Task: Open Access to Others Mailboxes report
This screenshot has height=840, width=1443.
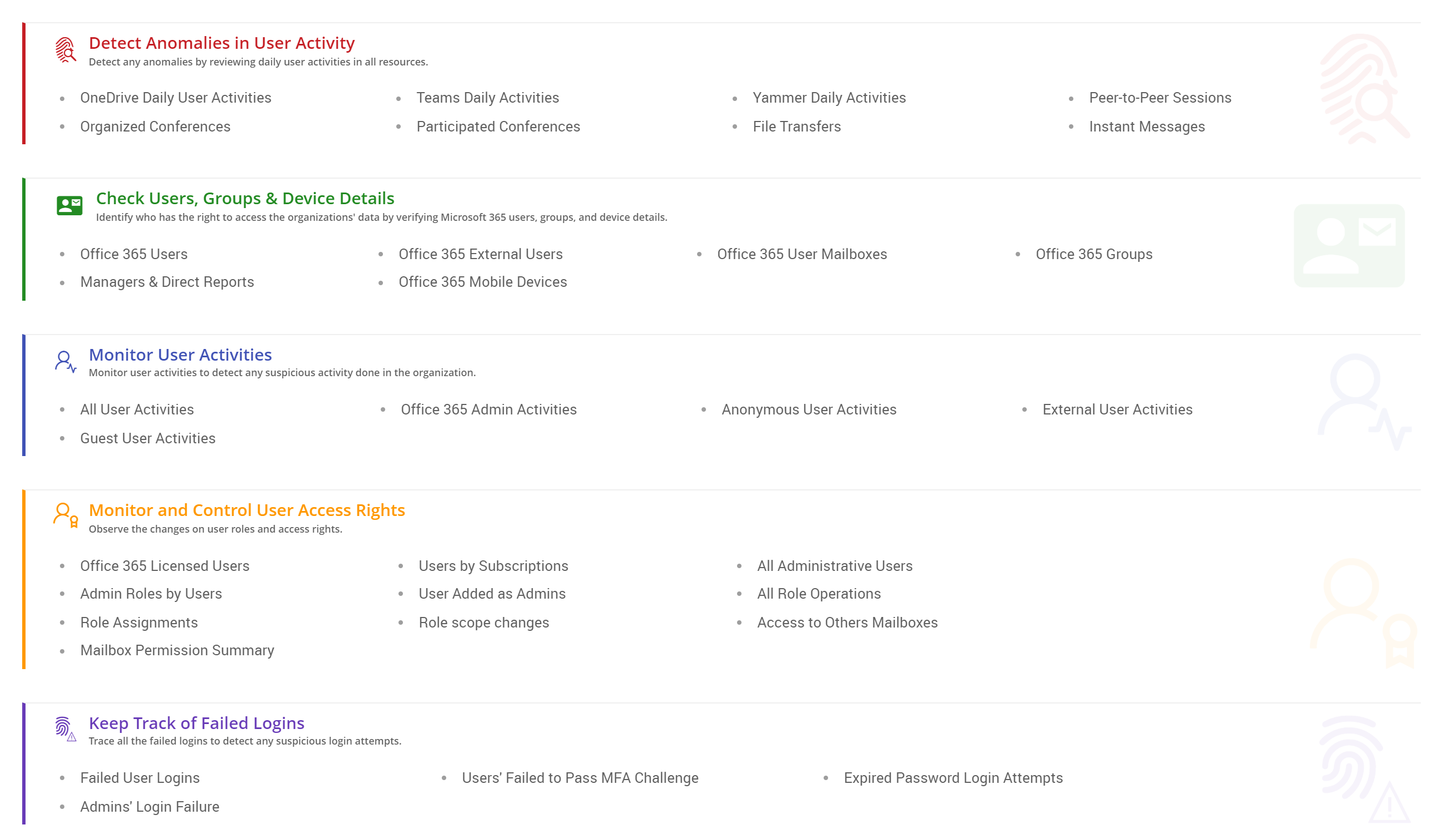Action: tap(847, 623)
